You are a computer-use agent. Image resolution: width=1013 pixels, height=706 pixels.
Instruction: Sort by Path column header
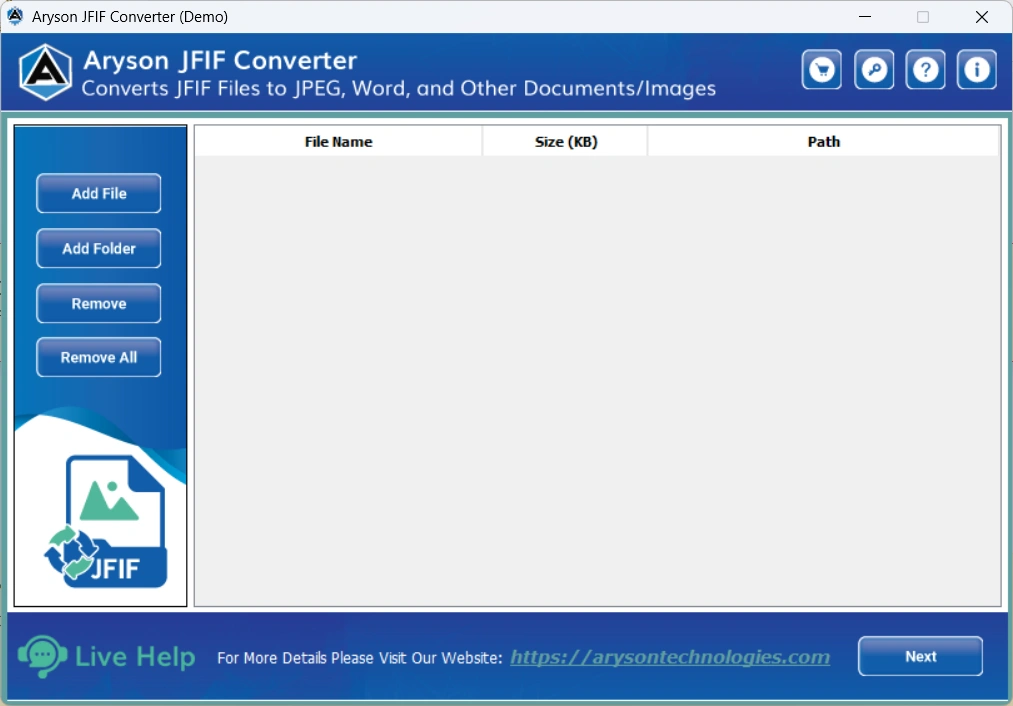click(x=824, y=141)
